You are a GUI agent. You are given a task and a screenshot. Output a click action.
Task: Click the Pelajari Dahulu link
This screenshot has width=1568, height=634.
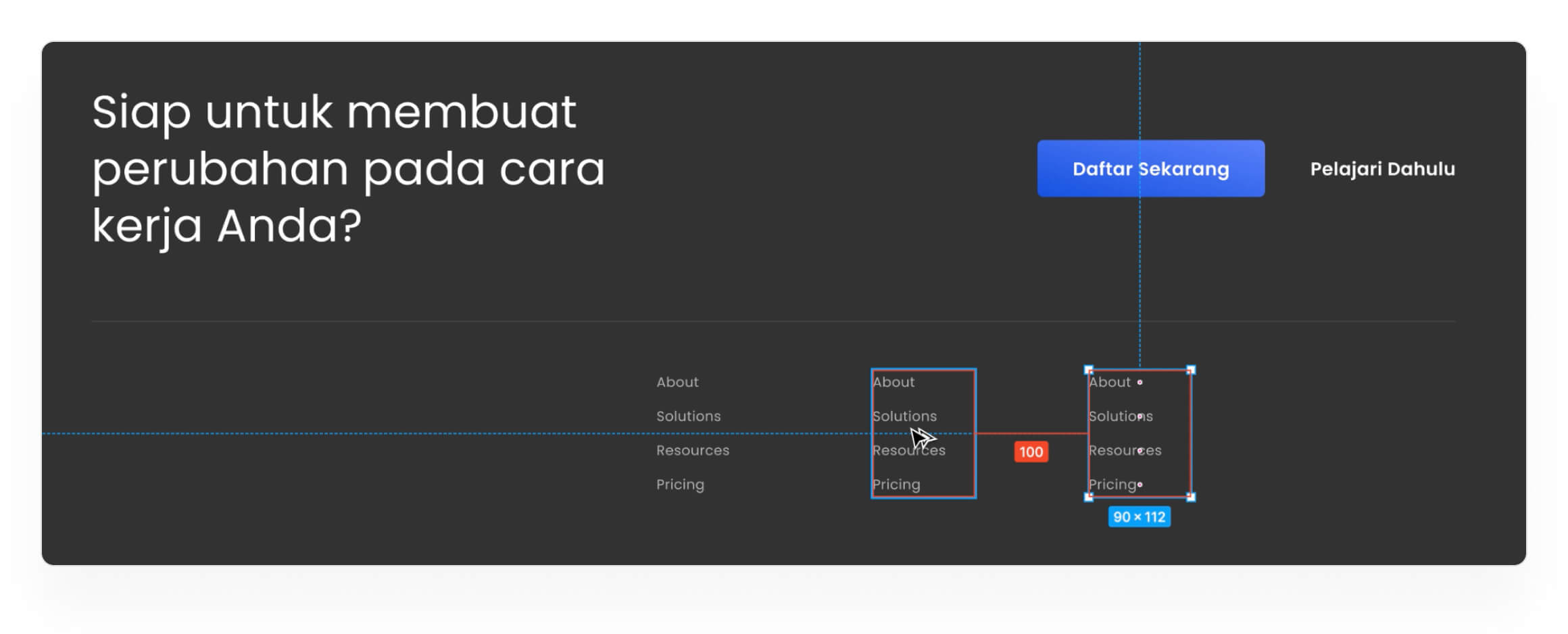click(1382, 169)
